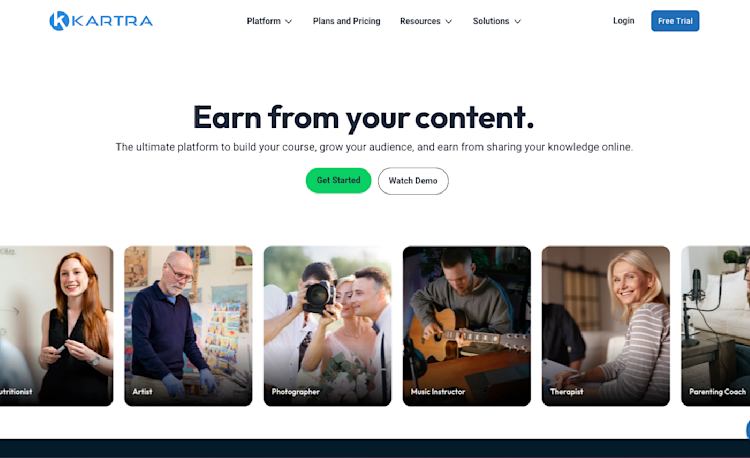Click the Login link

click(624, 21)
